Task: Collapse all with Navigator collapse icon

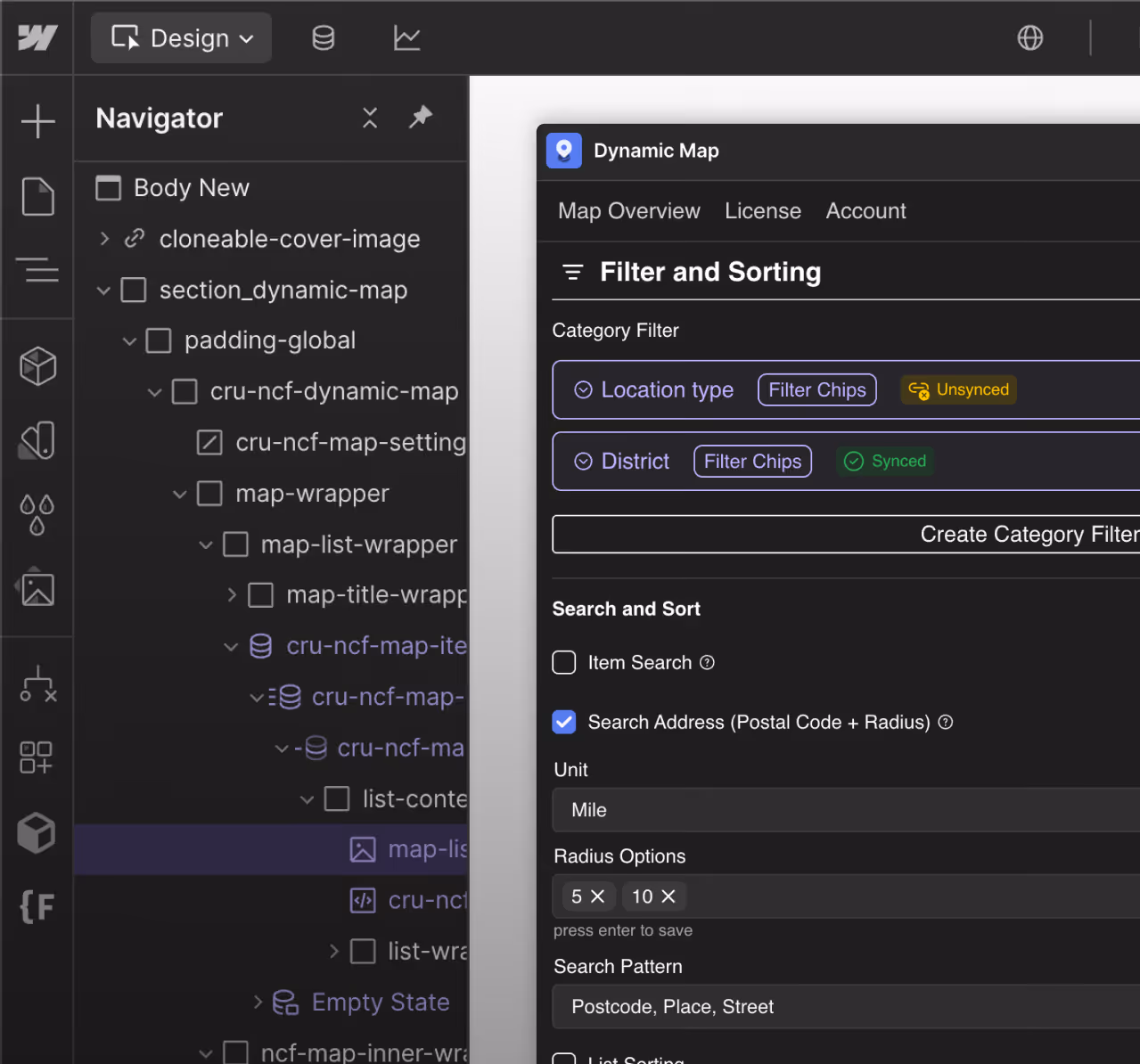Action: point(370,118)
